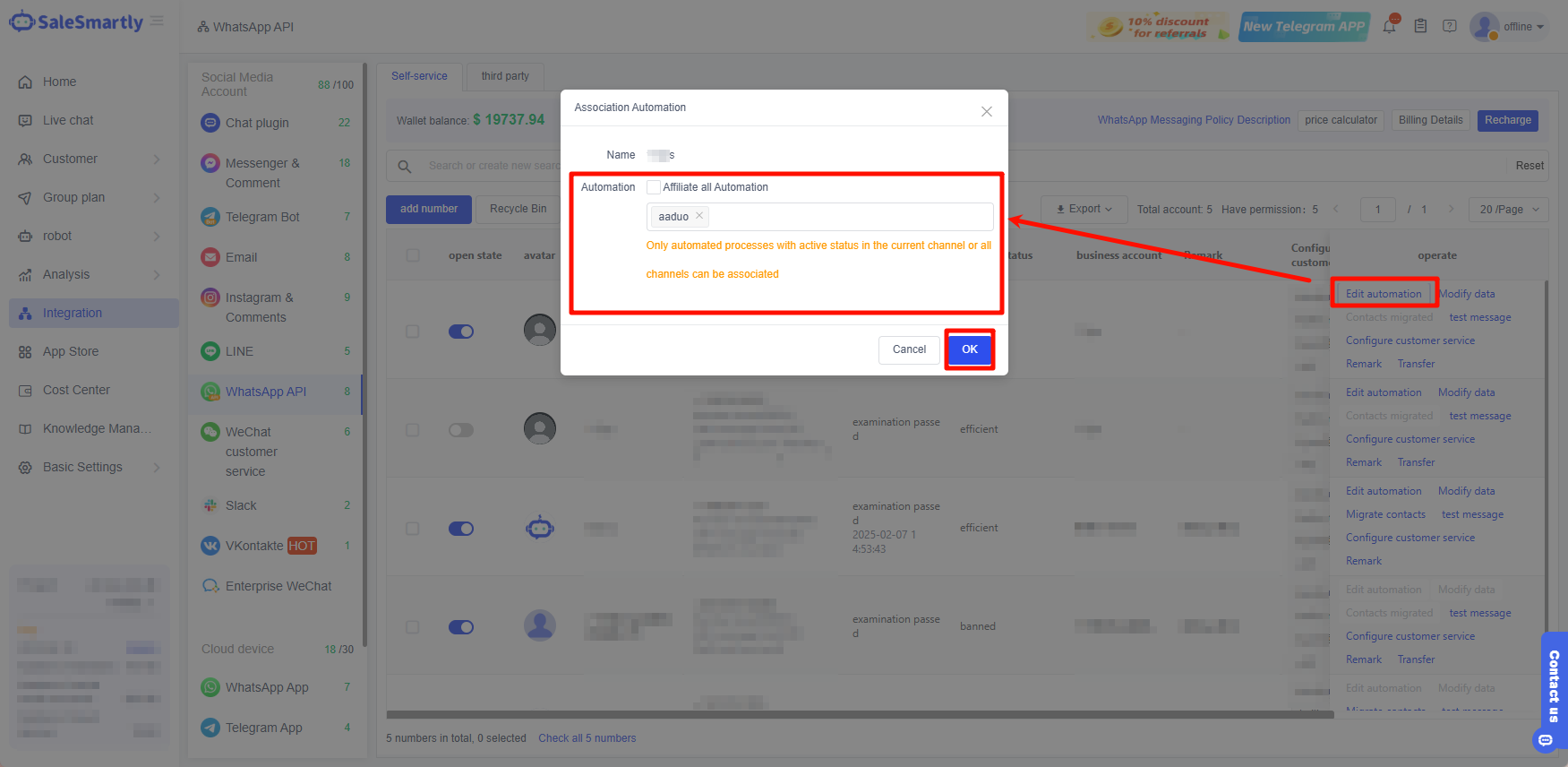Screen dimensions: 1568x767
Task: Tick the checkbox of the robot avatar row
Action: [413, 529]
